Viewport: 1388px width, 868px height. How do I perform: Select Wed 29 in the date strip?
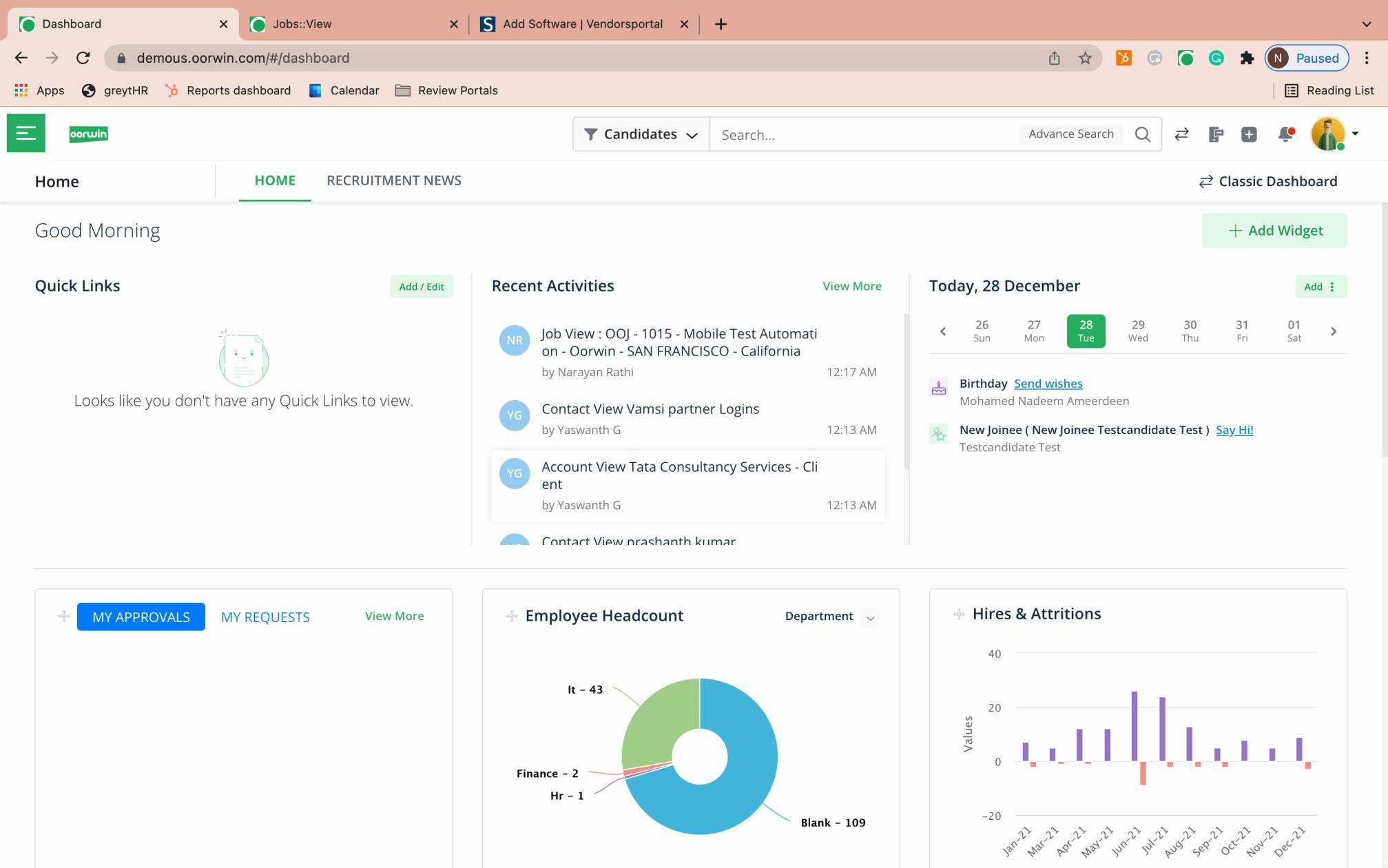(1138, 331)
